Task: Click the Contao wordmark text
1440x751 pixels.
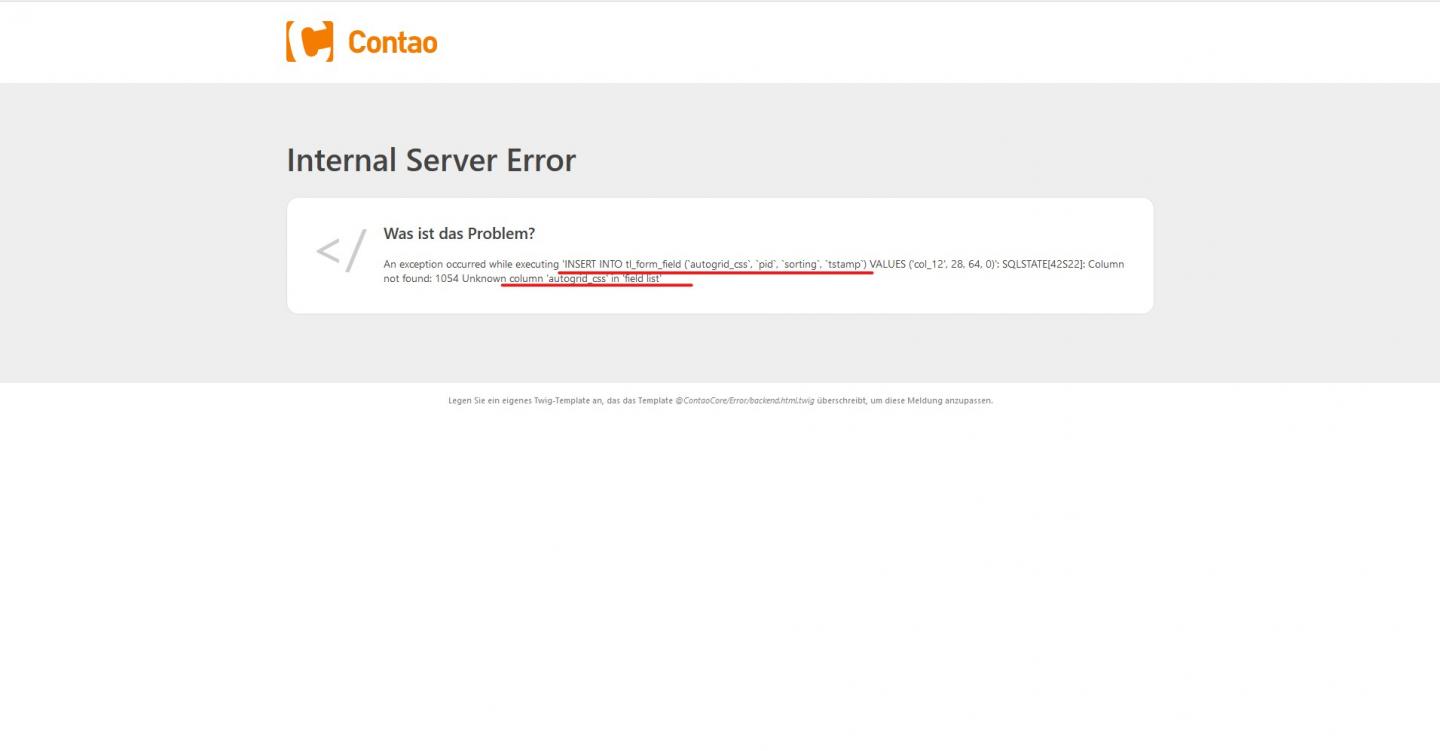Action: (392, 42)
